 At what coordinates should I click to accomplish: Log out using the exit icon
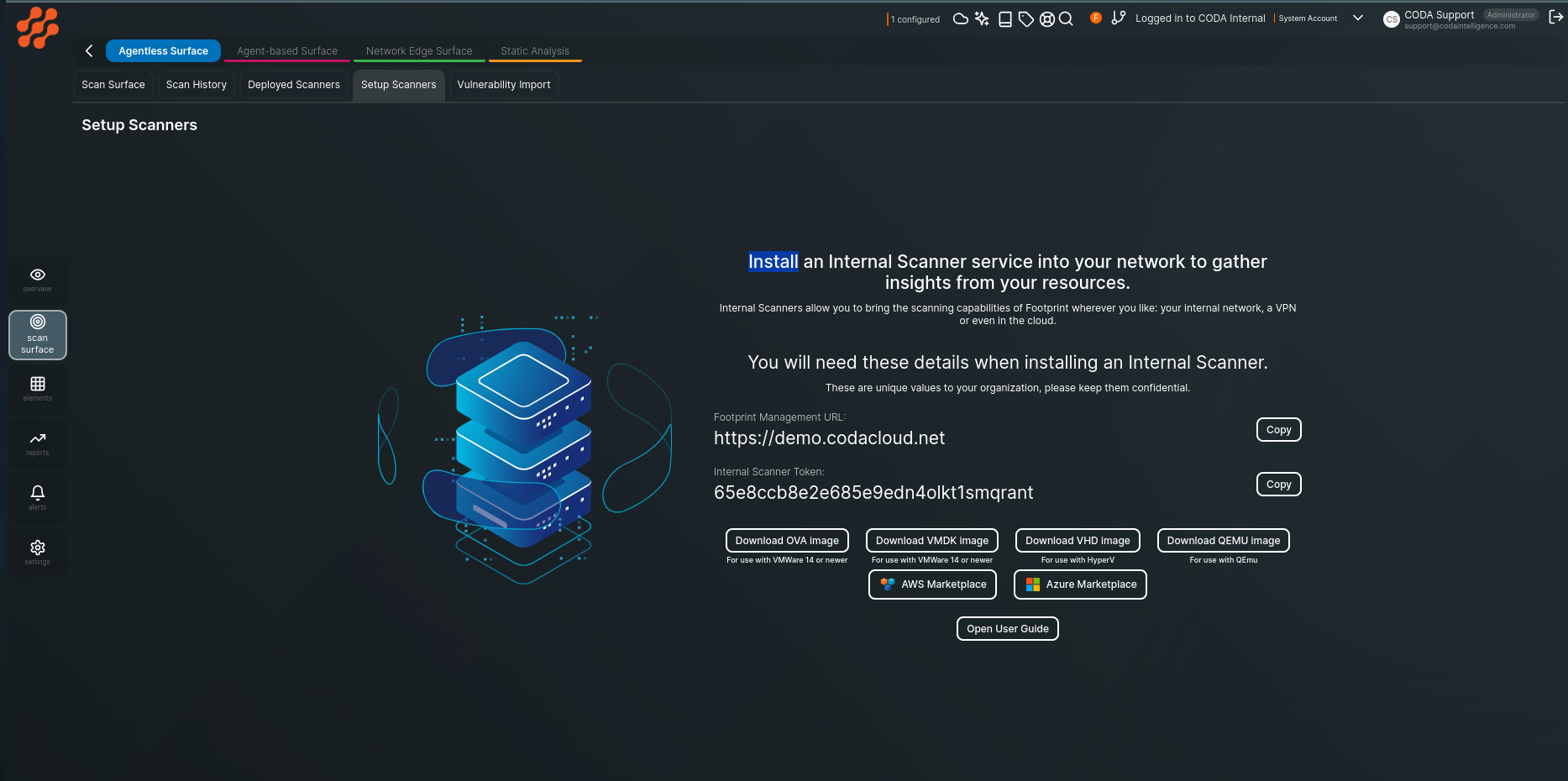(x=1556, y=16)
